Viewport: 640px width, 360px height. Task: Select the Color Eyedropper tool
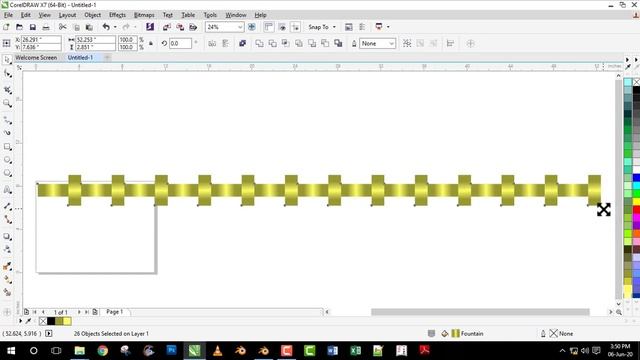pos(7,266)
